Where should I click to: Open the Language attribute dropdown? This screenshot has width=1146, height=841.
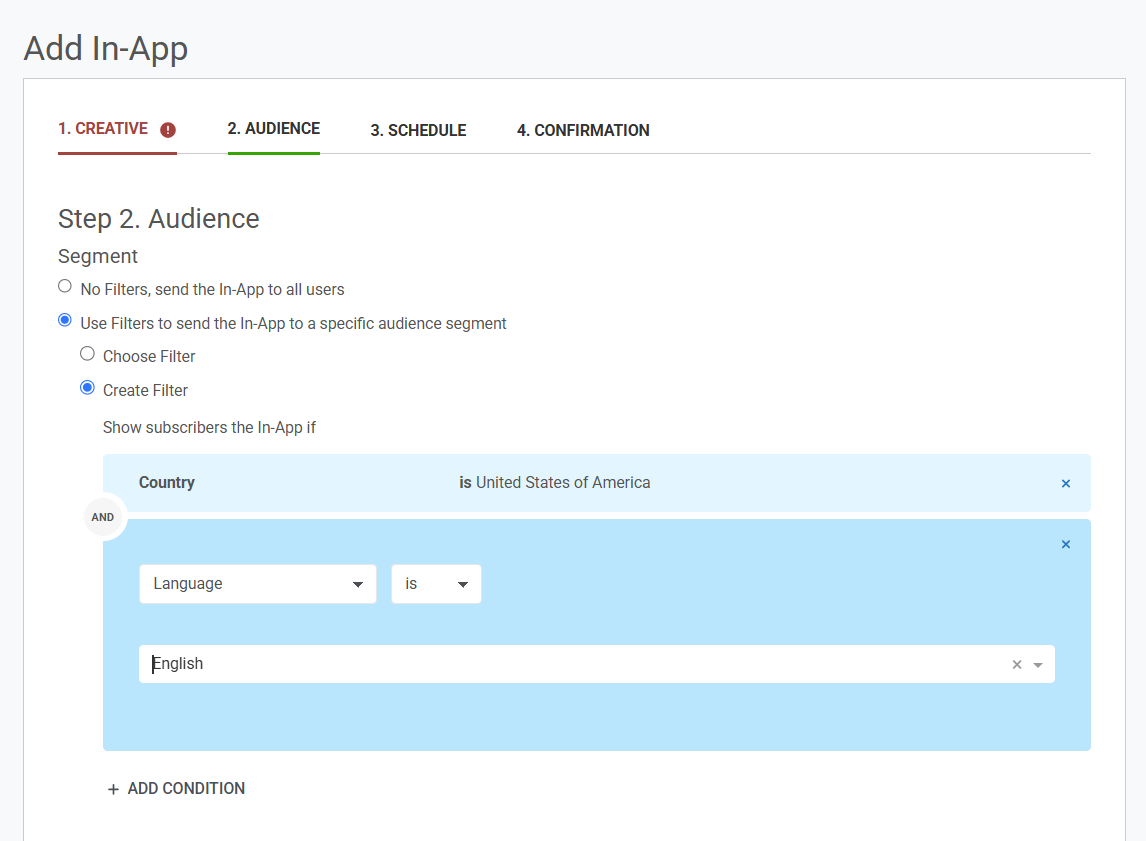click(257, 584)
